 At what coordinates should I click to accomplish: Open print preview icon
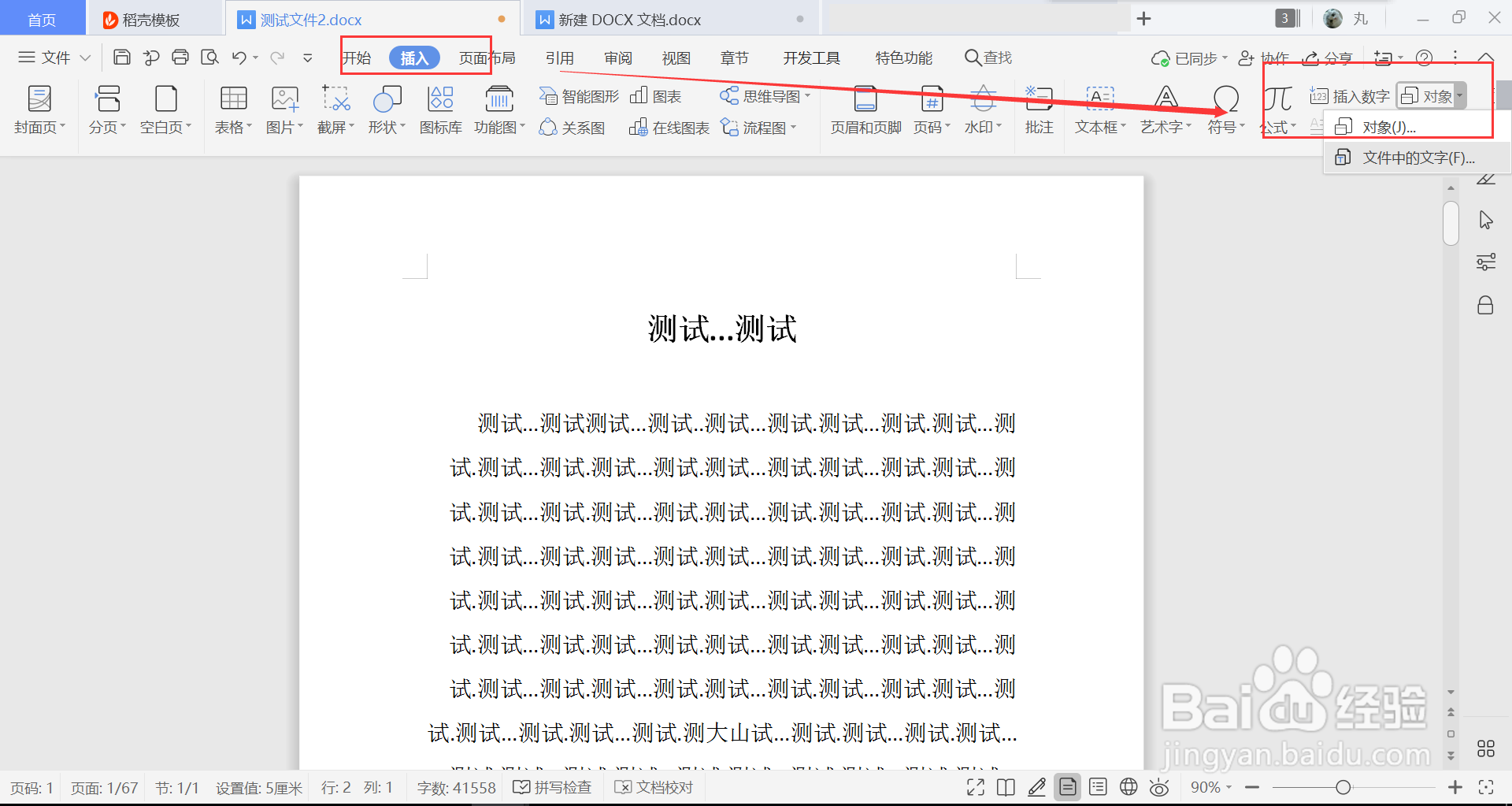click(x=209, y=58)
